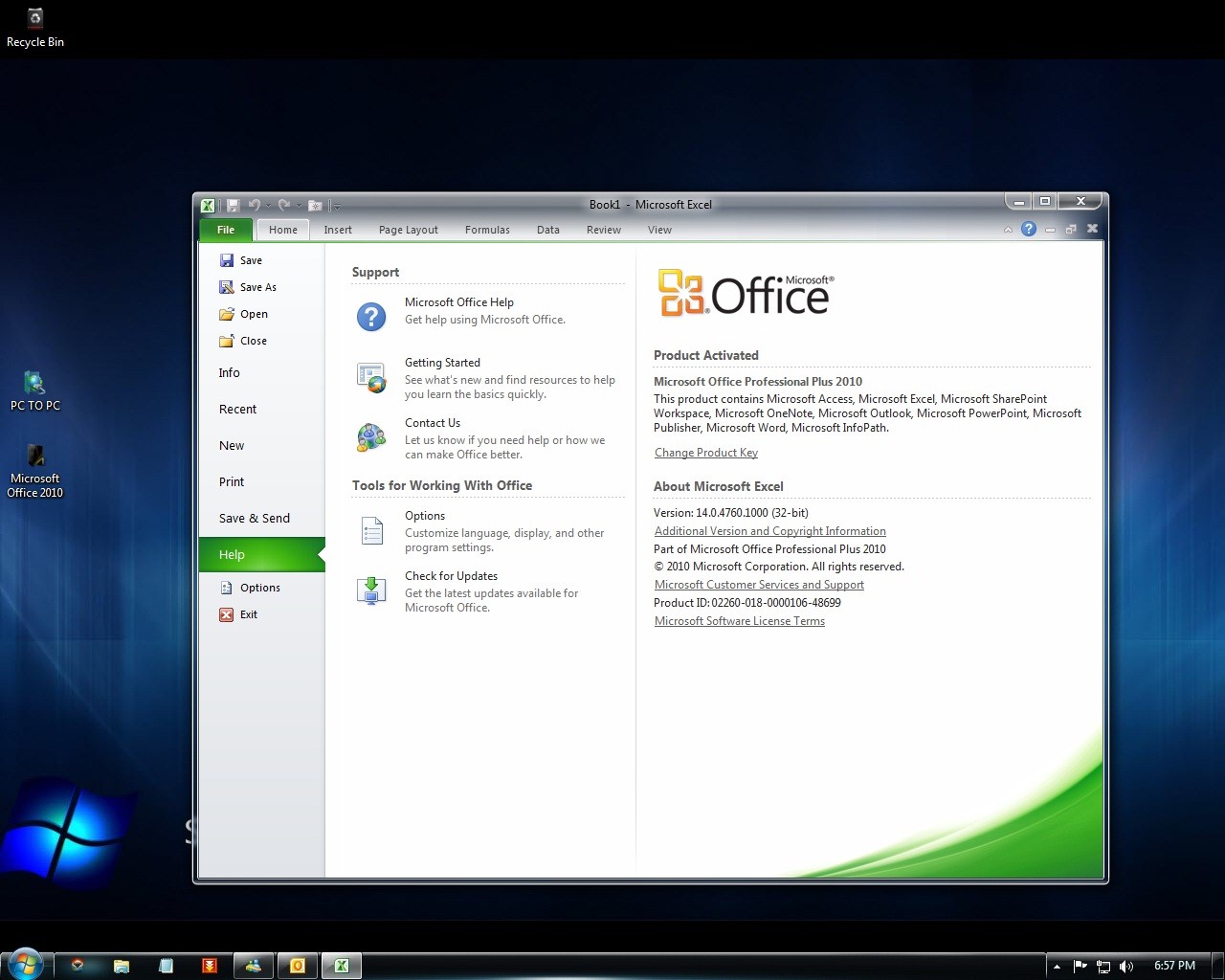Screen dimensions: 1225x980
Task: Open Customize Quick Access Toolbar dropdown
Action: [x=337, y=206]
